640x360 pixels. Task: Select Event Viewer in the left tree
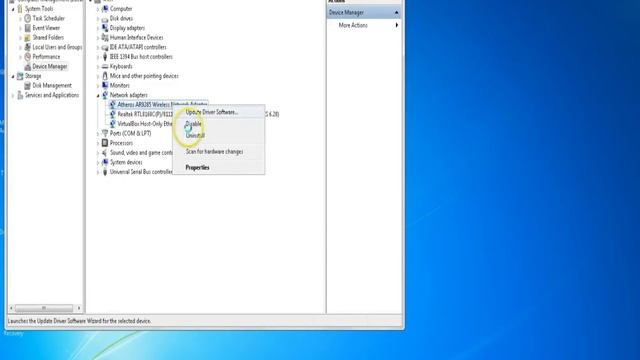46,28
